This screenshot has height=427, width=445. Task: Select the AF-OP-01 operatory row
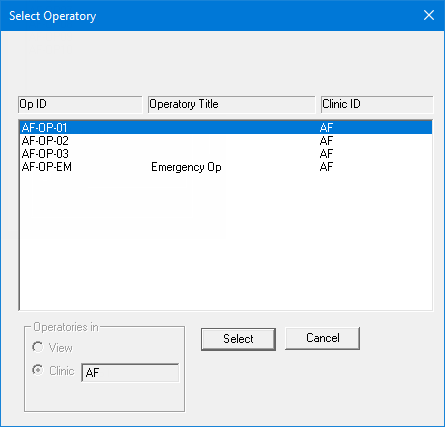coord(226,127)
